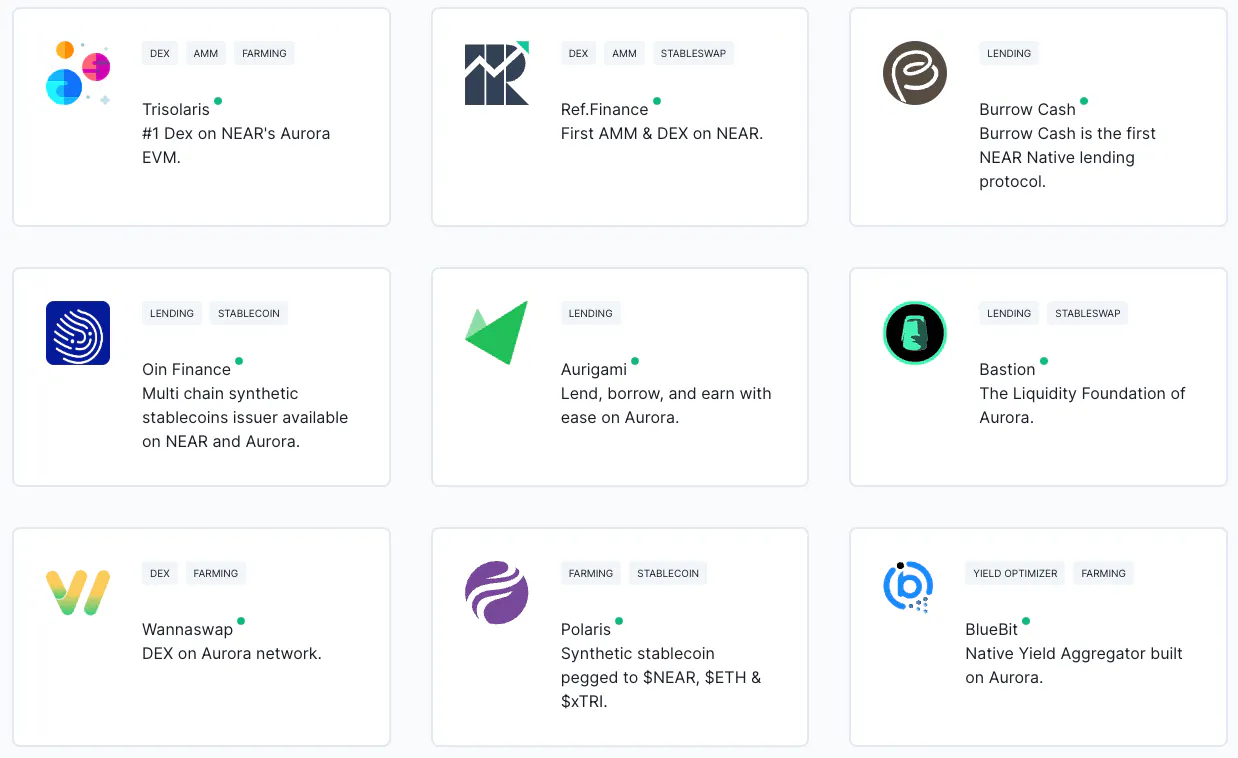This screenshot has height=758, width=1238.
Task: Click text "Native Yield Aggregator built on Aurora."
Action: (x=1074, y=666)
